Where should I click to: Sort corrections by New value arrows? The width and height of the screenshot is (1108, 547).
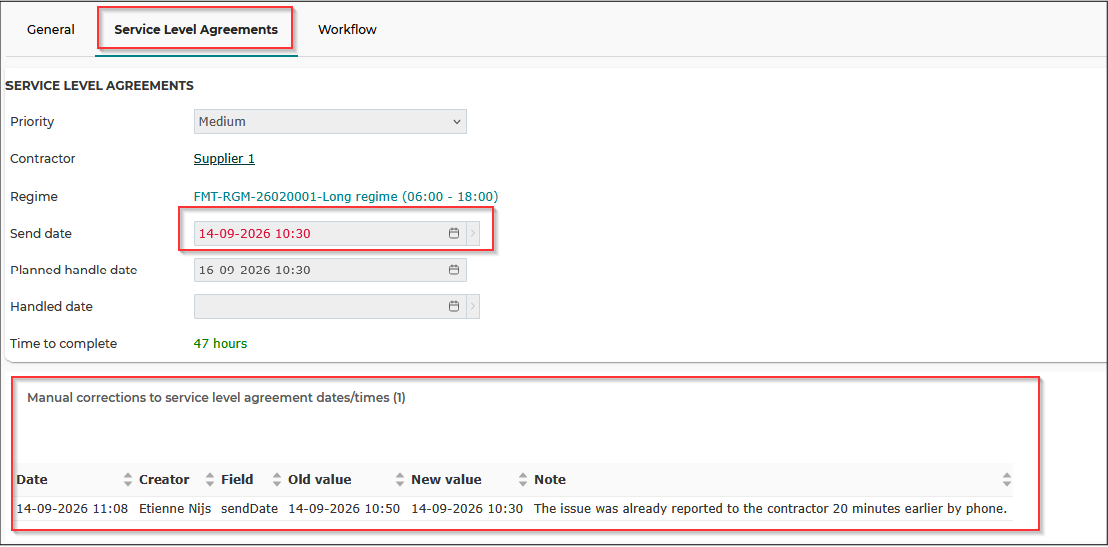pos(523,479)
